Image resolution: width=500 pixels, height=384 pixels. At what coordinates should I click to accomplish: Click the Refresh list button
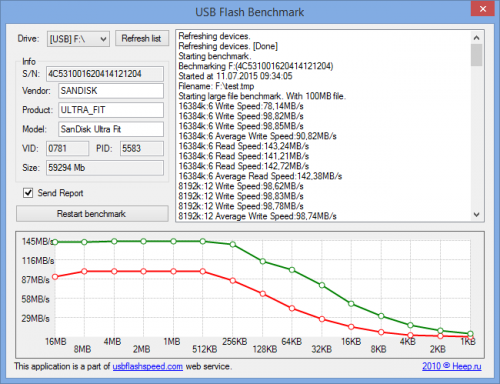(142, 39)
